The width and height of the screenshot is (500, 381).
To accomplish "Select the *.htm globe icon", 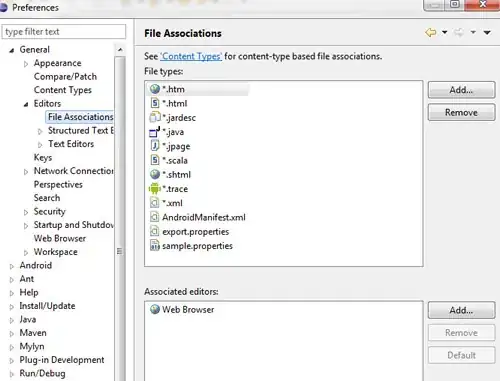I will [155, 89].
